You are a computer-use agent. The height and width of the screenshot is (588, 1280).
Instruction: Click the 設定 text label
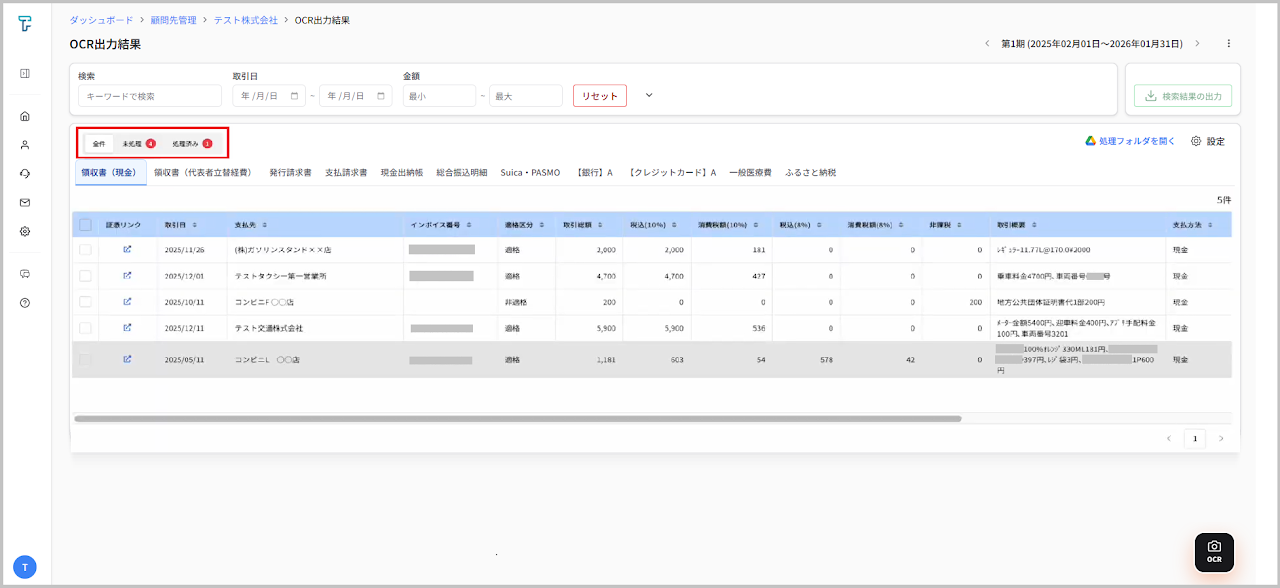[x=1215, y=141]
